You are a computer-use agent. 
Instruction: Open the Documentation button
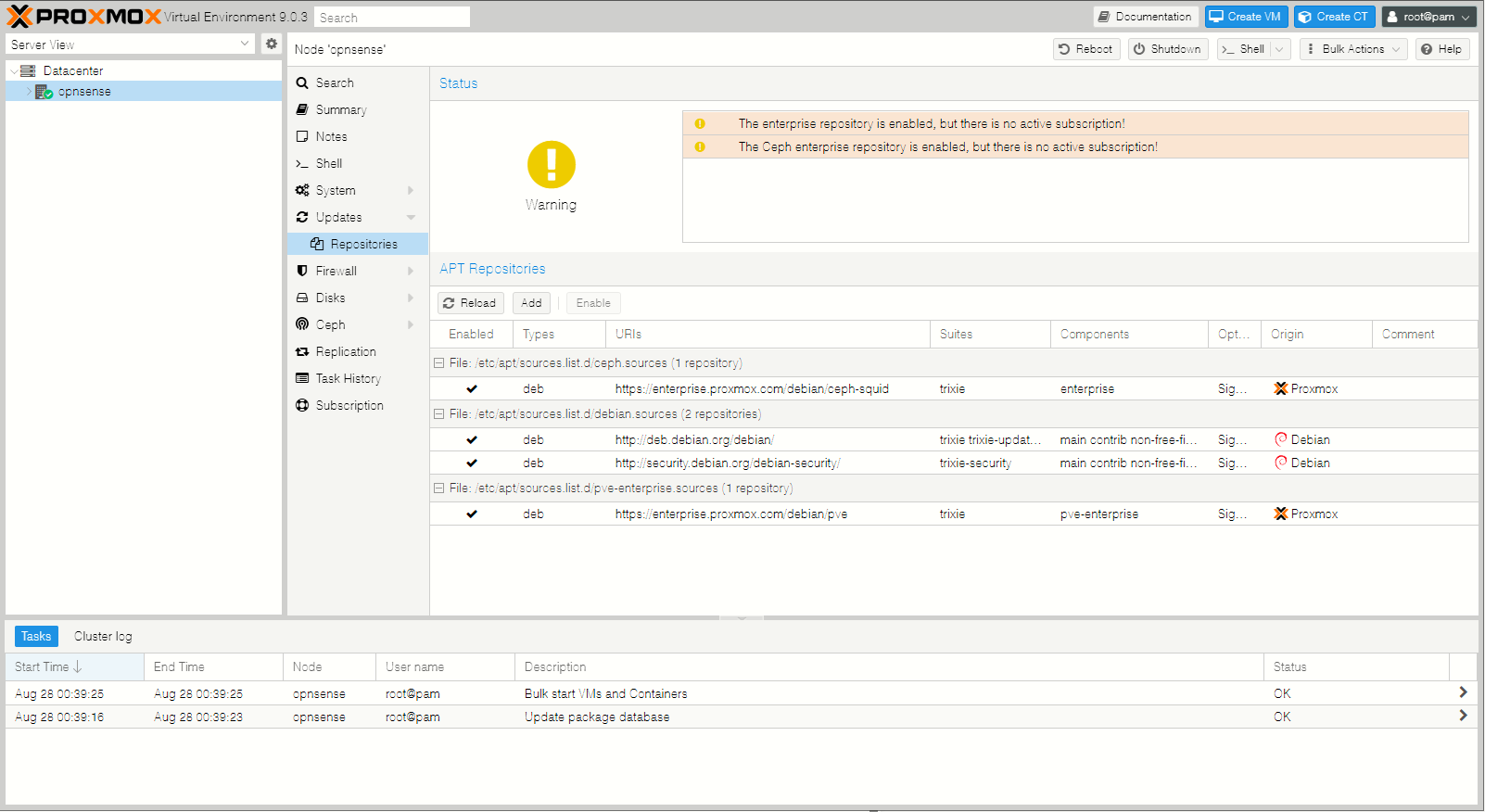click(1146, 17)
